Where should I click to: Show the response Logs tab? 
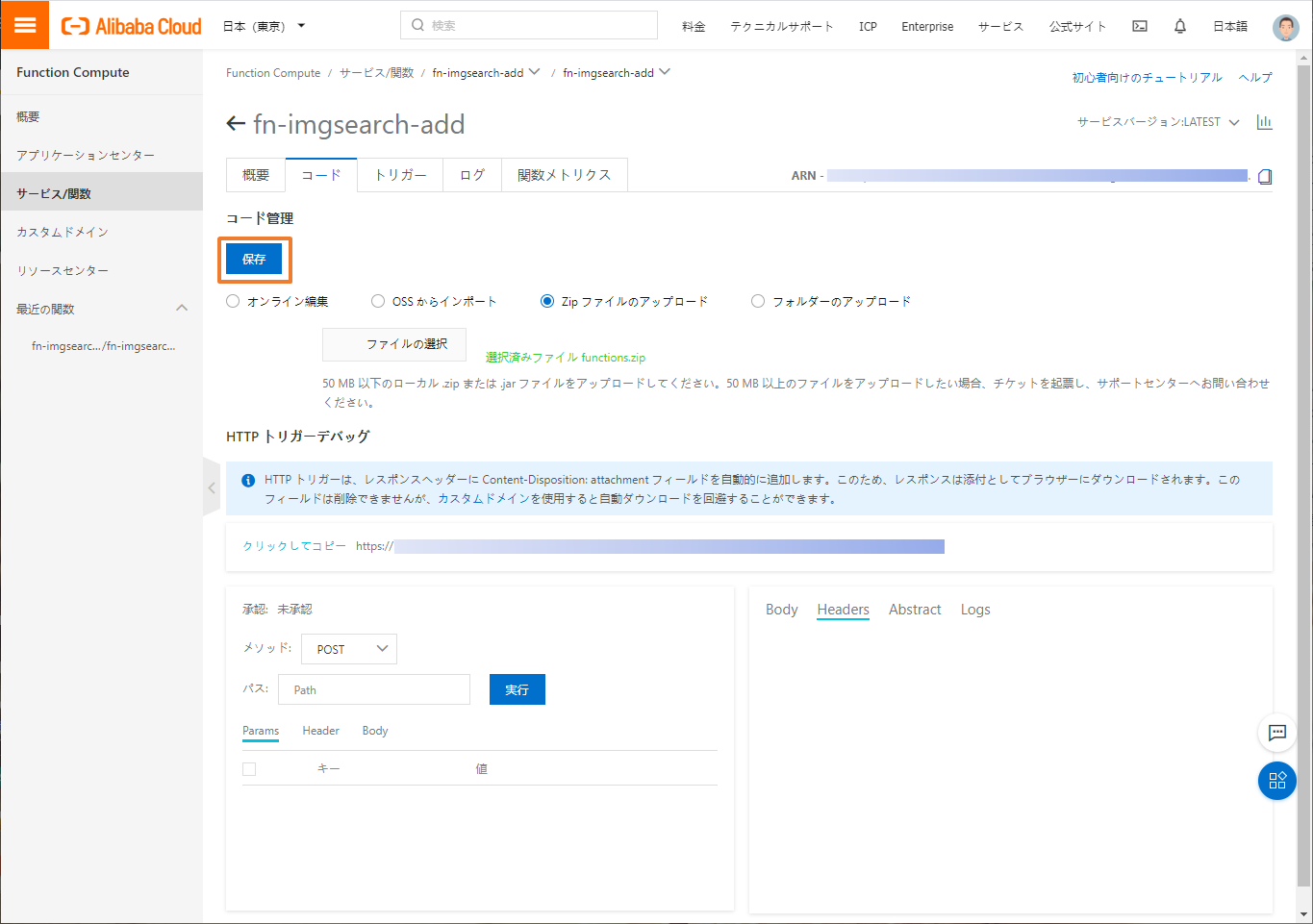pyautogui.click(x=975, y=610)
